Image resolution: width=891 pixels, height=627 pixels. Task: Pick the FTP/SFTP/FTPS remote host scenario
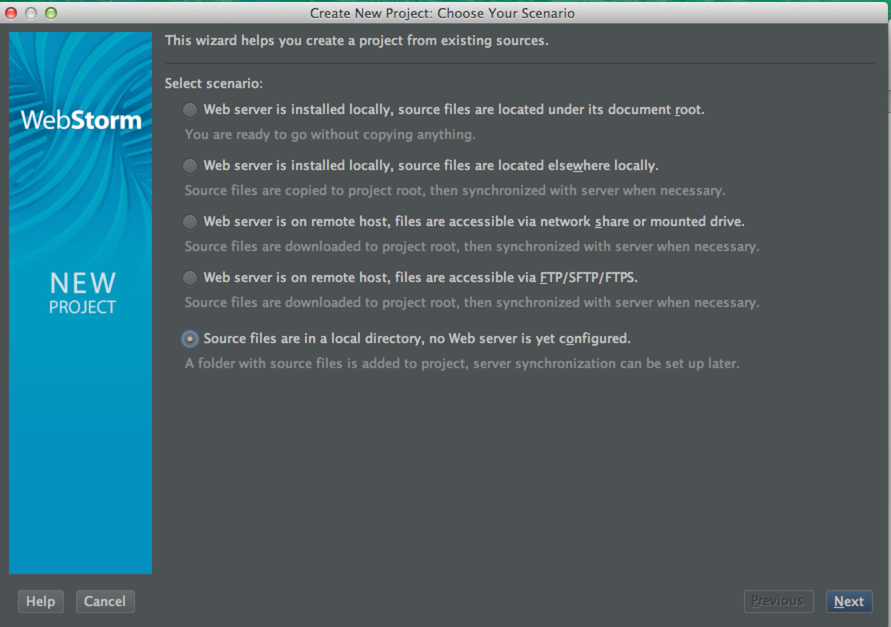click(190, 278)
